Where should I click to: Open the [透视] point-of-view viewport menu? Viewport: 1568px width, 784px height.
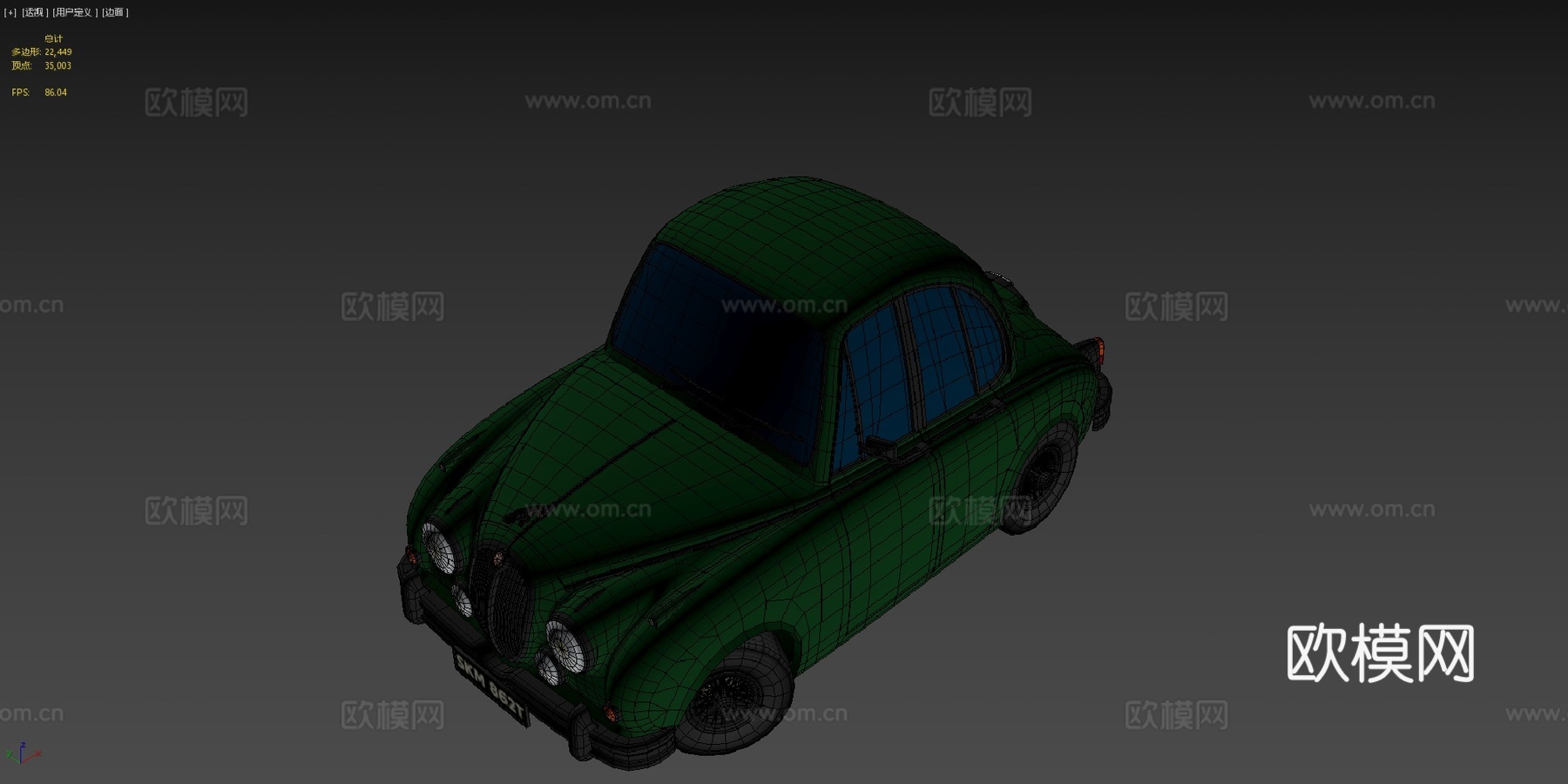[33, 13]
